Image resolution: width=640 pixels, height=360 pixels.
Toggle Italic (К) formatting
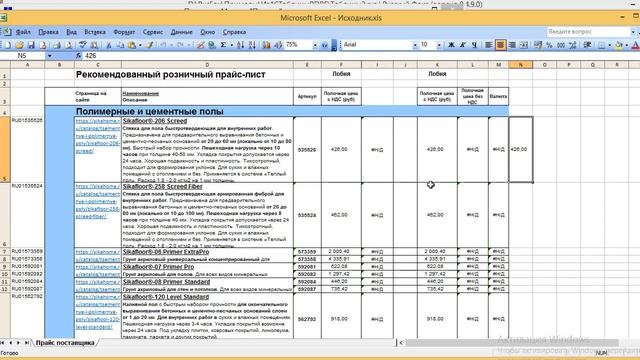click(x=462, y=45)
